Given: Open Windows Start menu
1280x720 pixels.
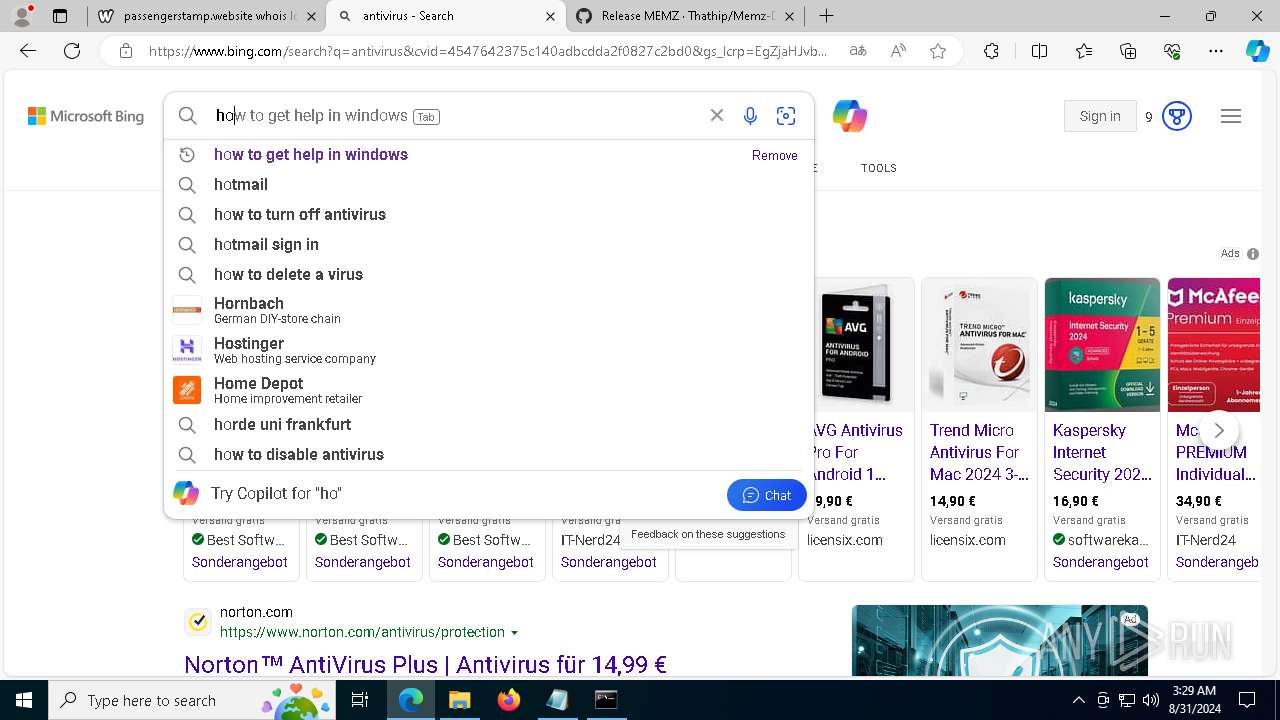Looking at the screenshot, I should tap(24, 700).
